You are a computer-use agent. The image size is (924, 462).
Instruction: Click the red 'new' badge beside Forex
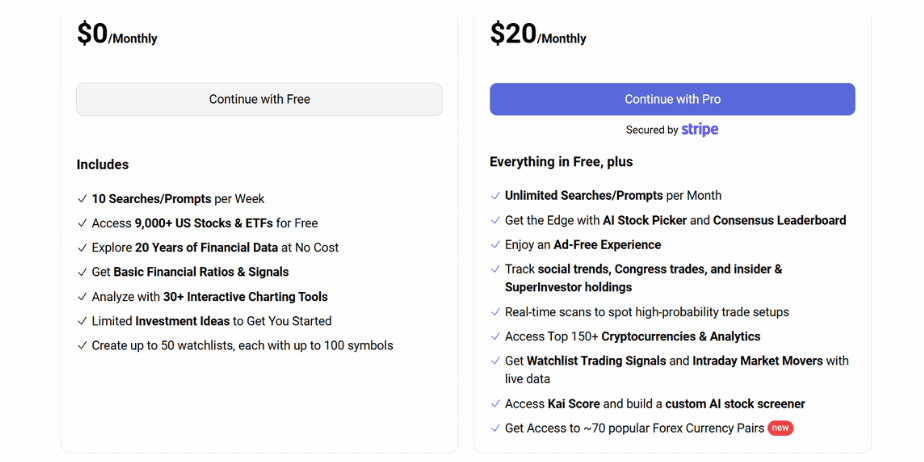(x=780, y=428)
